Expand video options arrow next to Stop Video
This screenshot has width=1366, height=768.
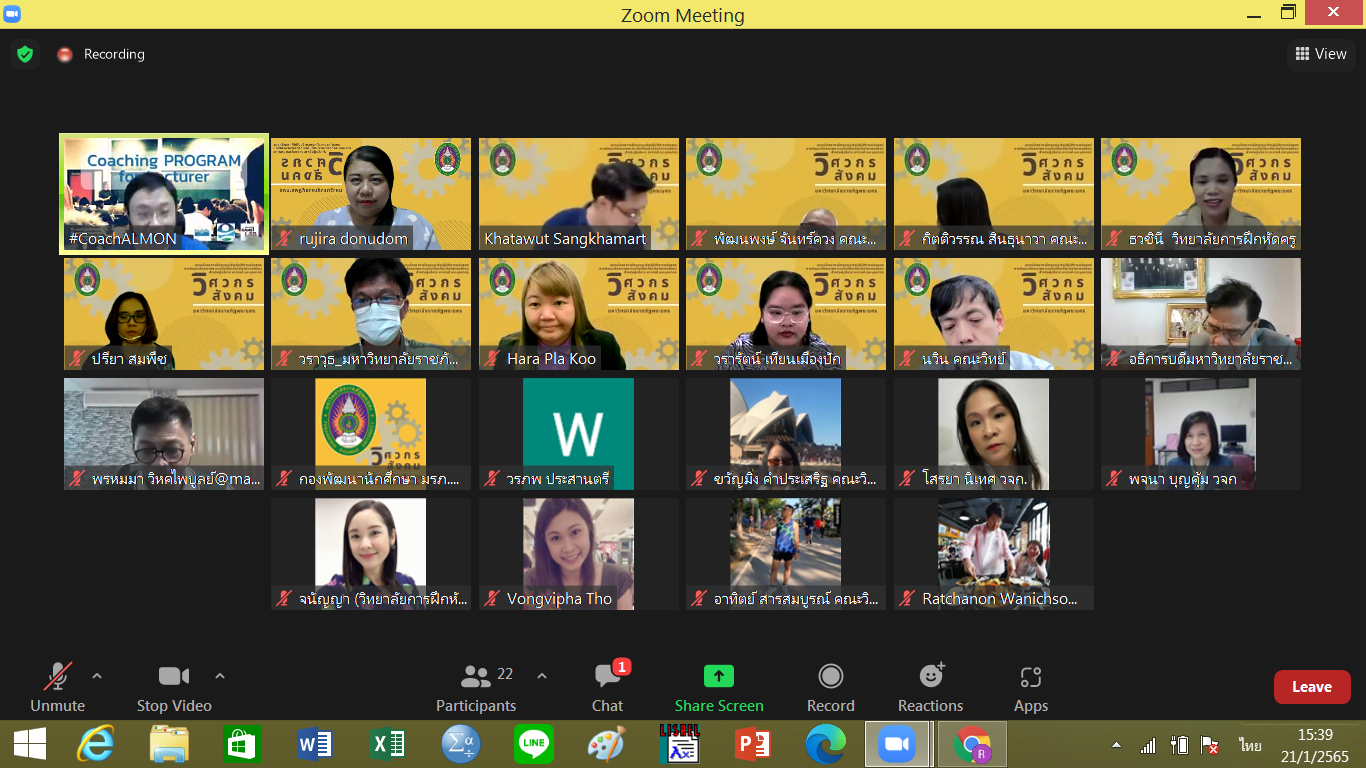(220, 676)
